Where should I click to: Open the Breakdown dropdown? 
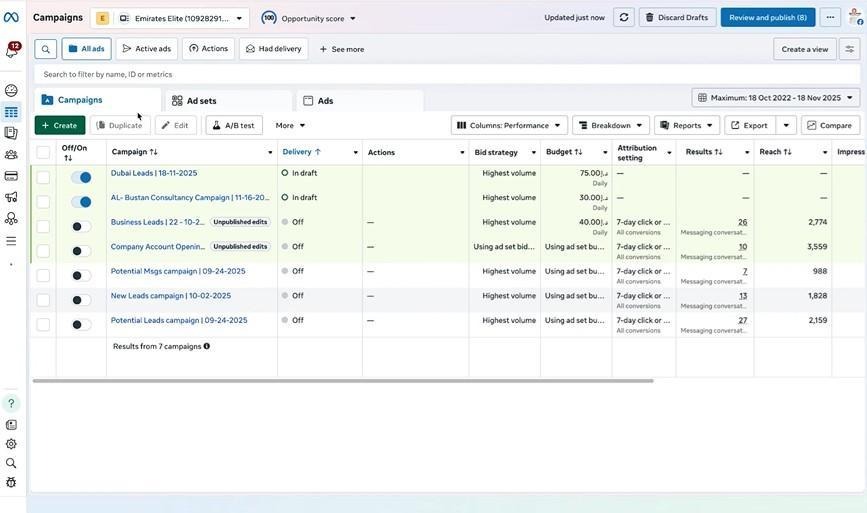[x=610, y=125]
